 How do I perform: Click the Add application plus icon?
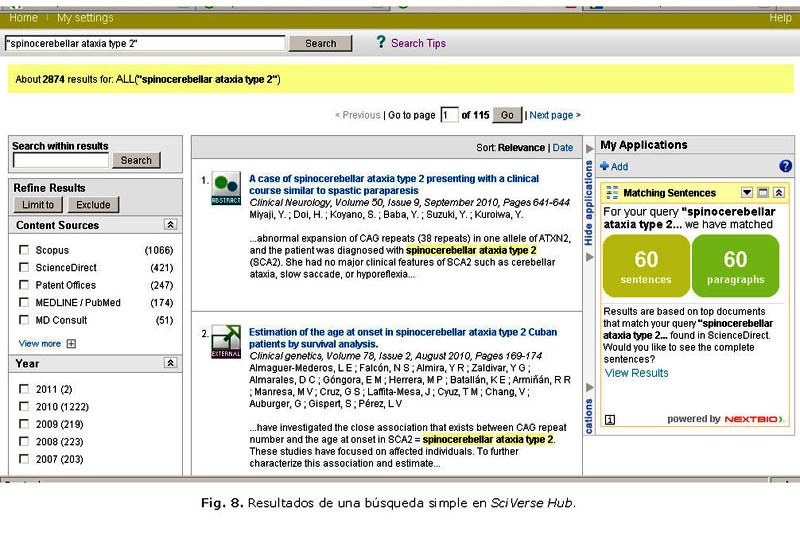pyautogui.click(x=604, y=167)
